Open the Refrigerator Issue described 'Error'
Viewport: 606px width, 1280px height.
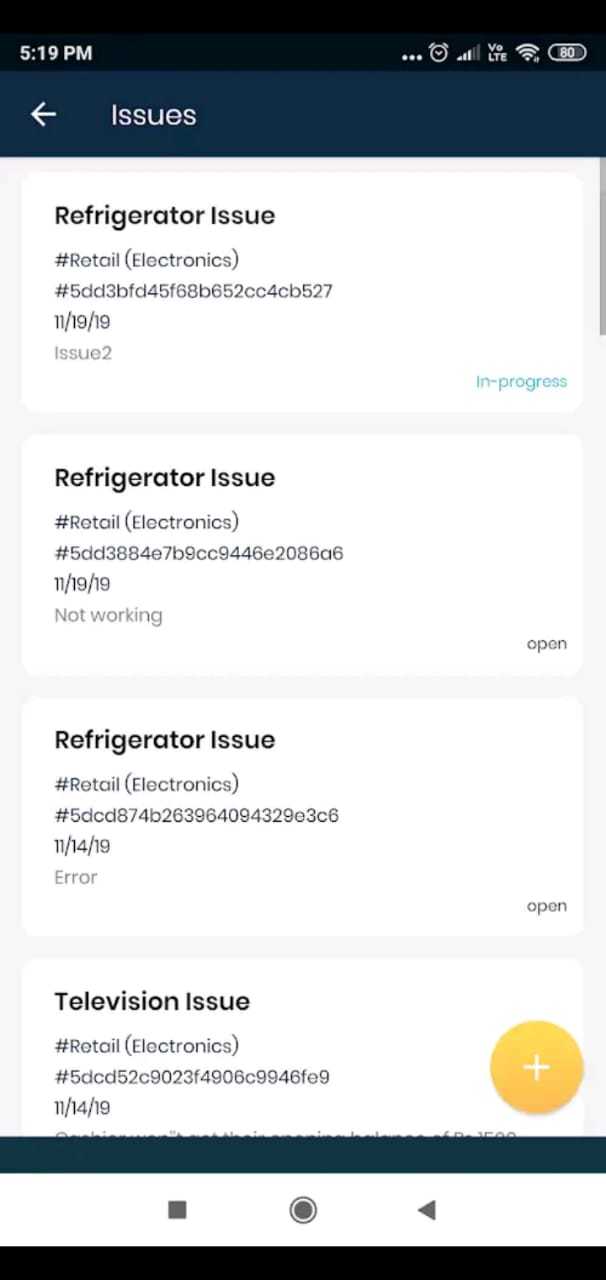[x=301, y=816]
